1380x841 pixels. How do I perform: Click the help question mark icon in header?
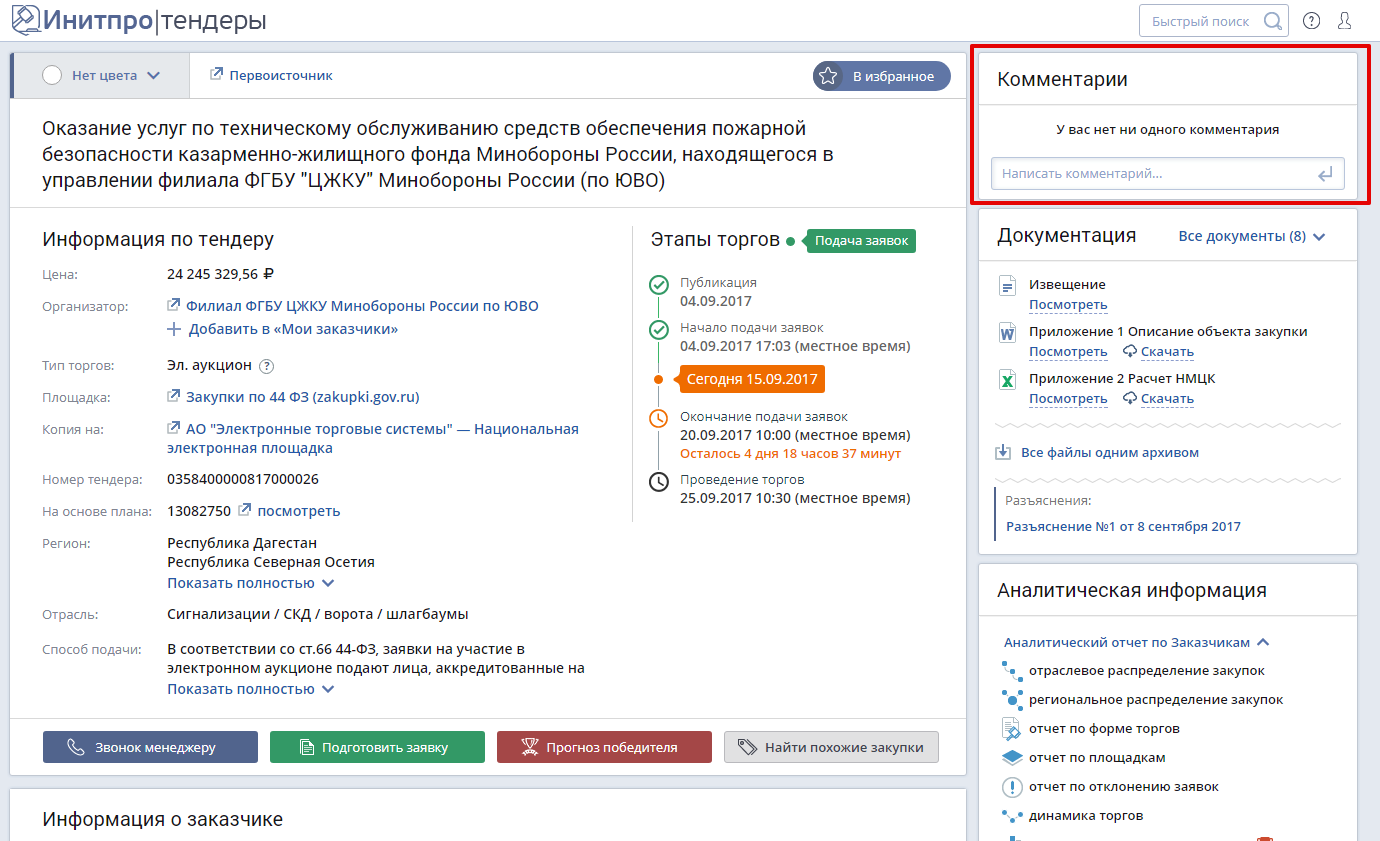[x=1311, y=21]
